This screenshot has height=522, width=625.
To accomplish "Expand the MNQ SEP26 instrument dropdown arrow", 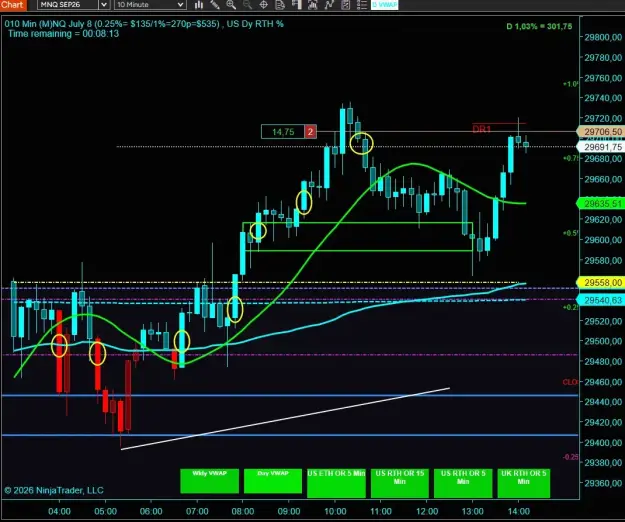I will [x=104, y=5].
